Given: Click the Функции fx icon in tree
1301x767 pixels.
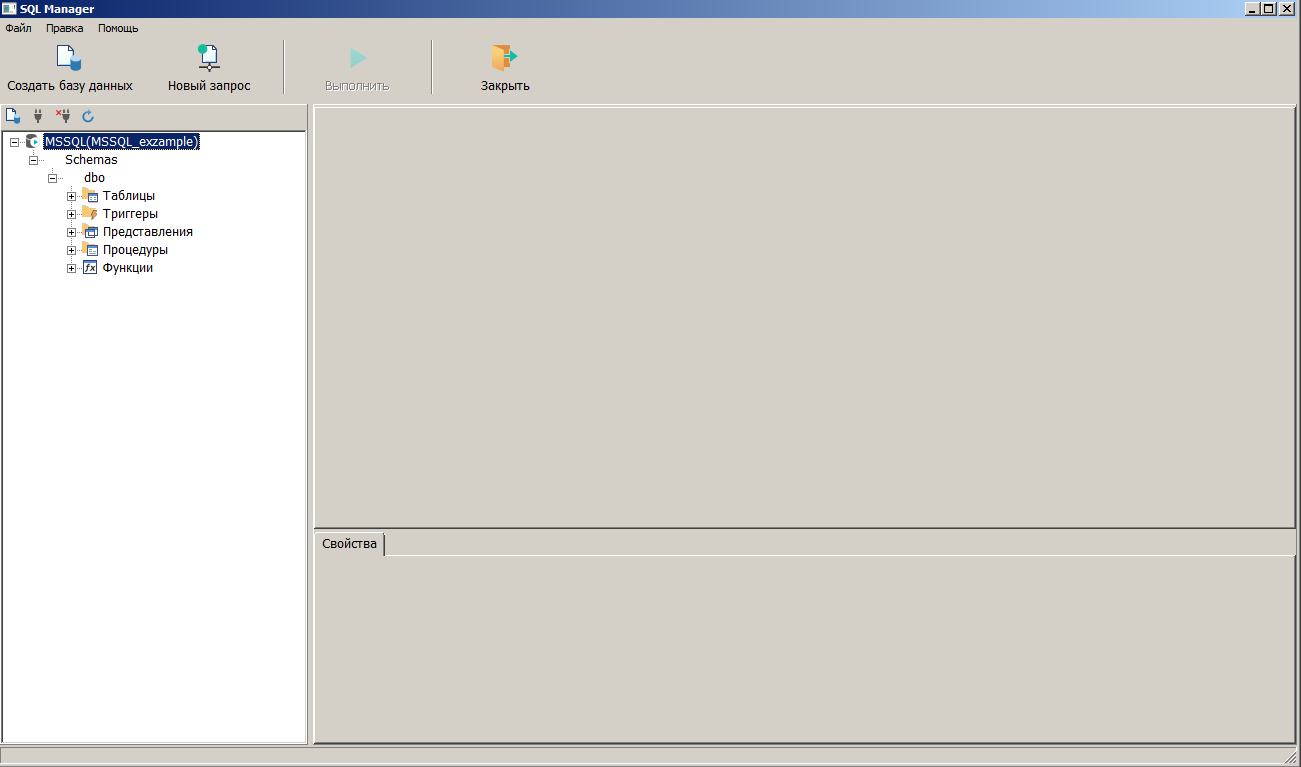Looking at the screenshot, I should [x=90, y=268].
